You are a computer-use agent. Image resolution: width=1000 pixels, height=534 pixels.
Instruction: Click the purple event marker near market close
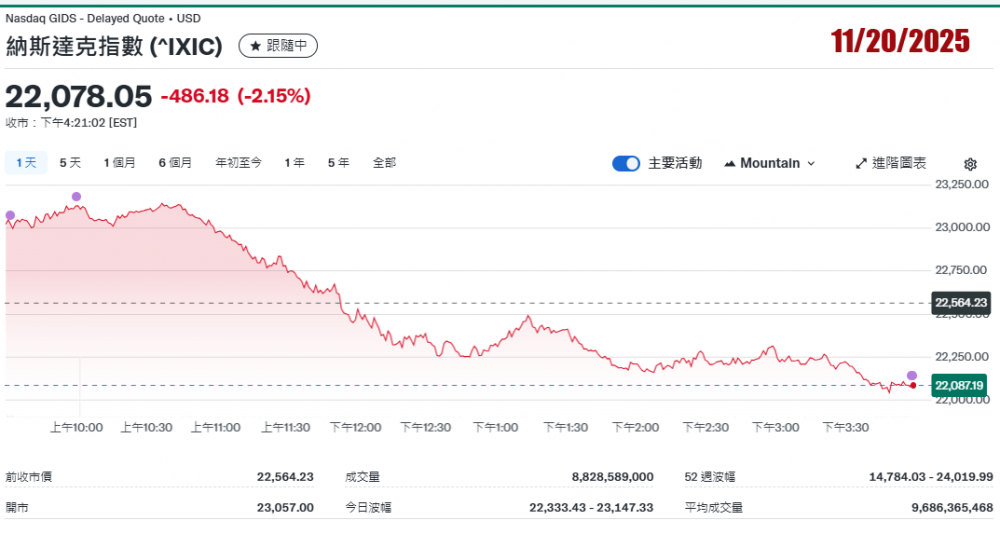click(912, 375)
